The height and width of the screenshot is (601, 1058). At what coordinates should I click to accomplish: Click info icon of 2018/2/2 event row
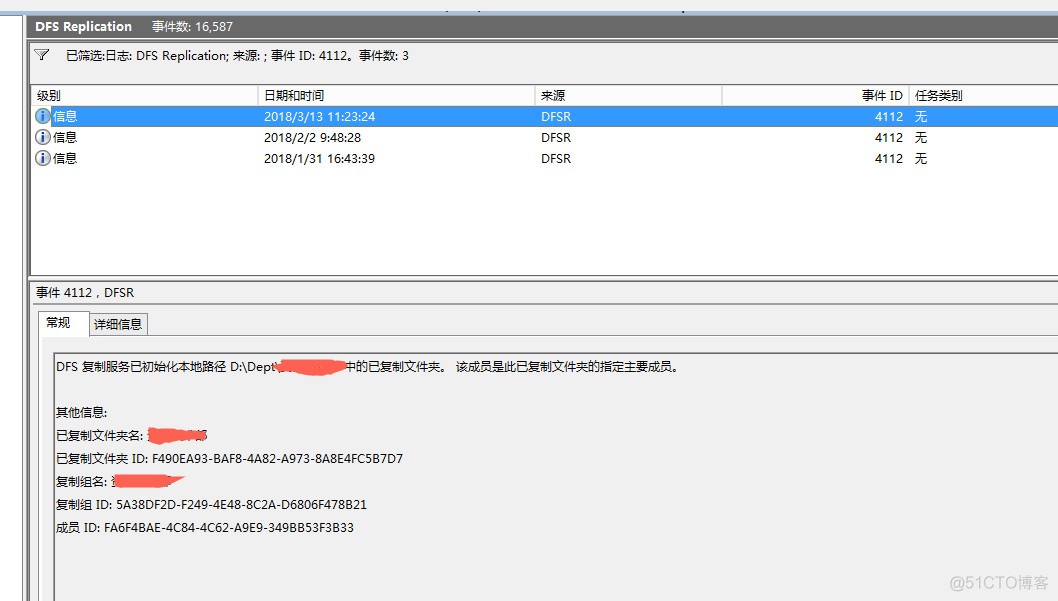[43, 137]
